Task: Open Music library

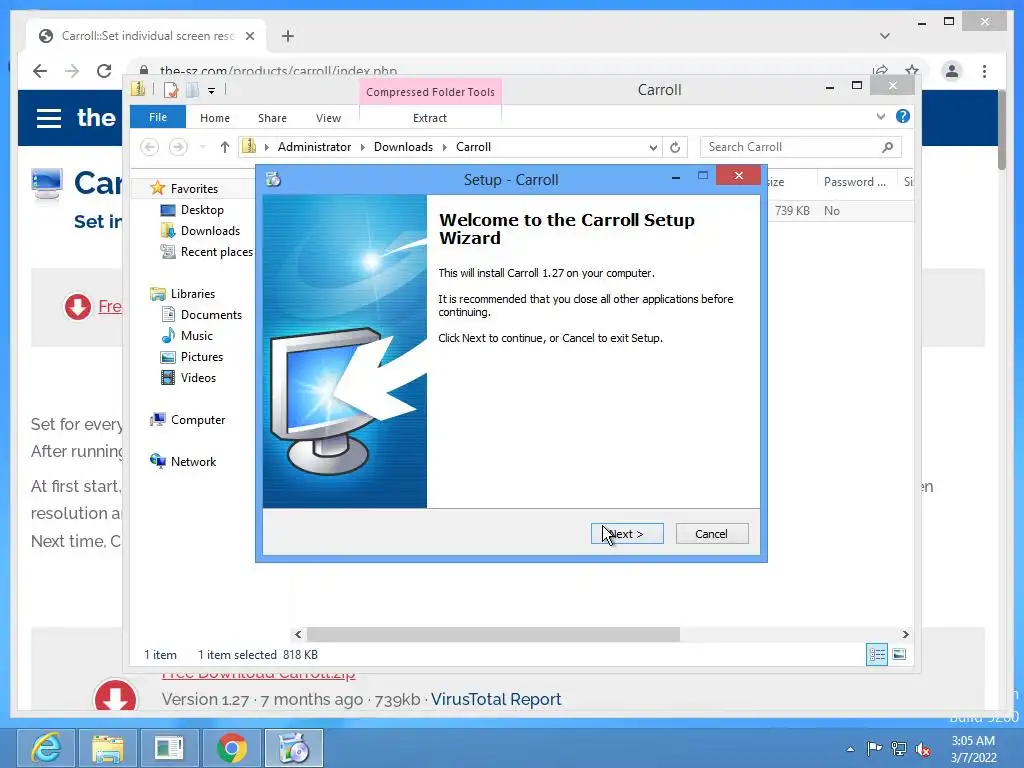Action: (197, 336)
